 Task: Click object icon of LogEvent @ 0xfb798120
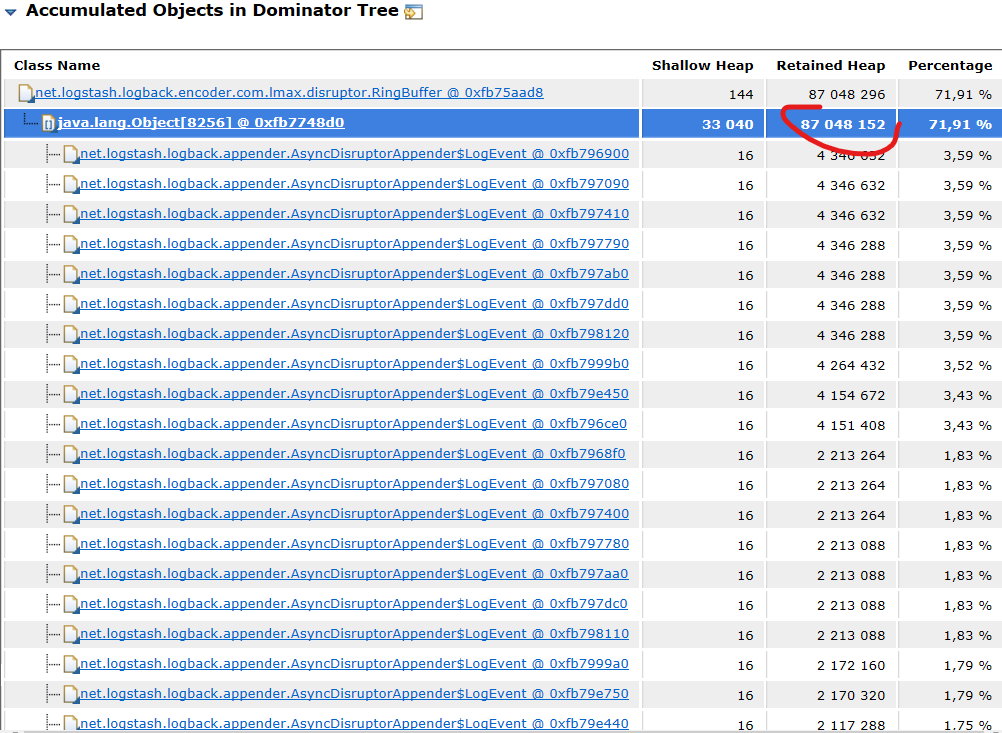pos(71,335)
